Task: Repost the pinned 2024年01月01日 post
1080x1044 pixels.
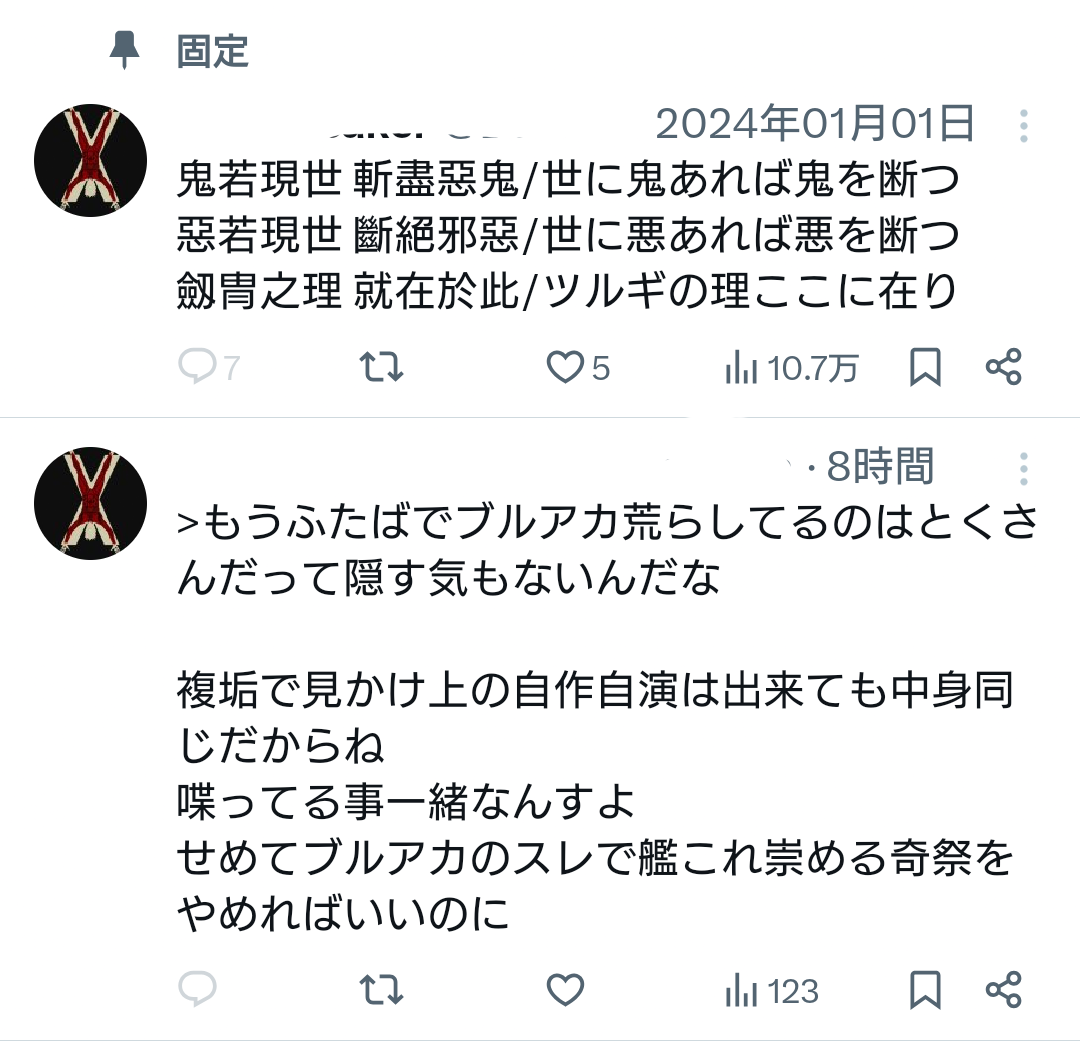Action: (381, 366)
